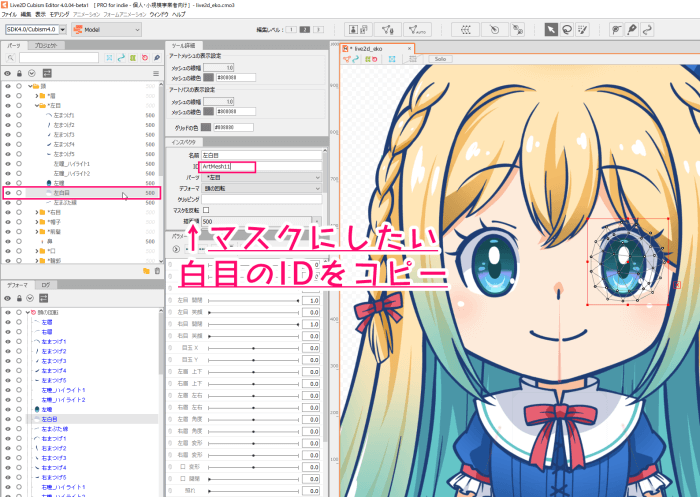Image resolution: width=700 pixels, height=497 pixels.
Task: Switch to the ログ tab
Action: pos(46,284)
